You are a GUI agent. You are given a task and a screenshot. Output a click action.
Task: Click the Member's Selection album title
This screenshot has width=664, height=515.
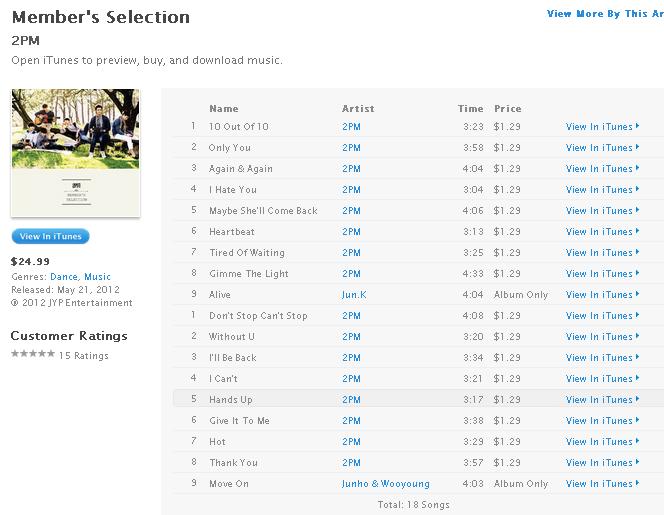101,17
